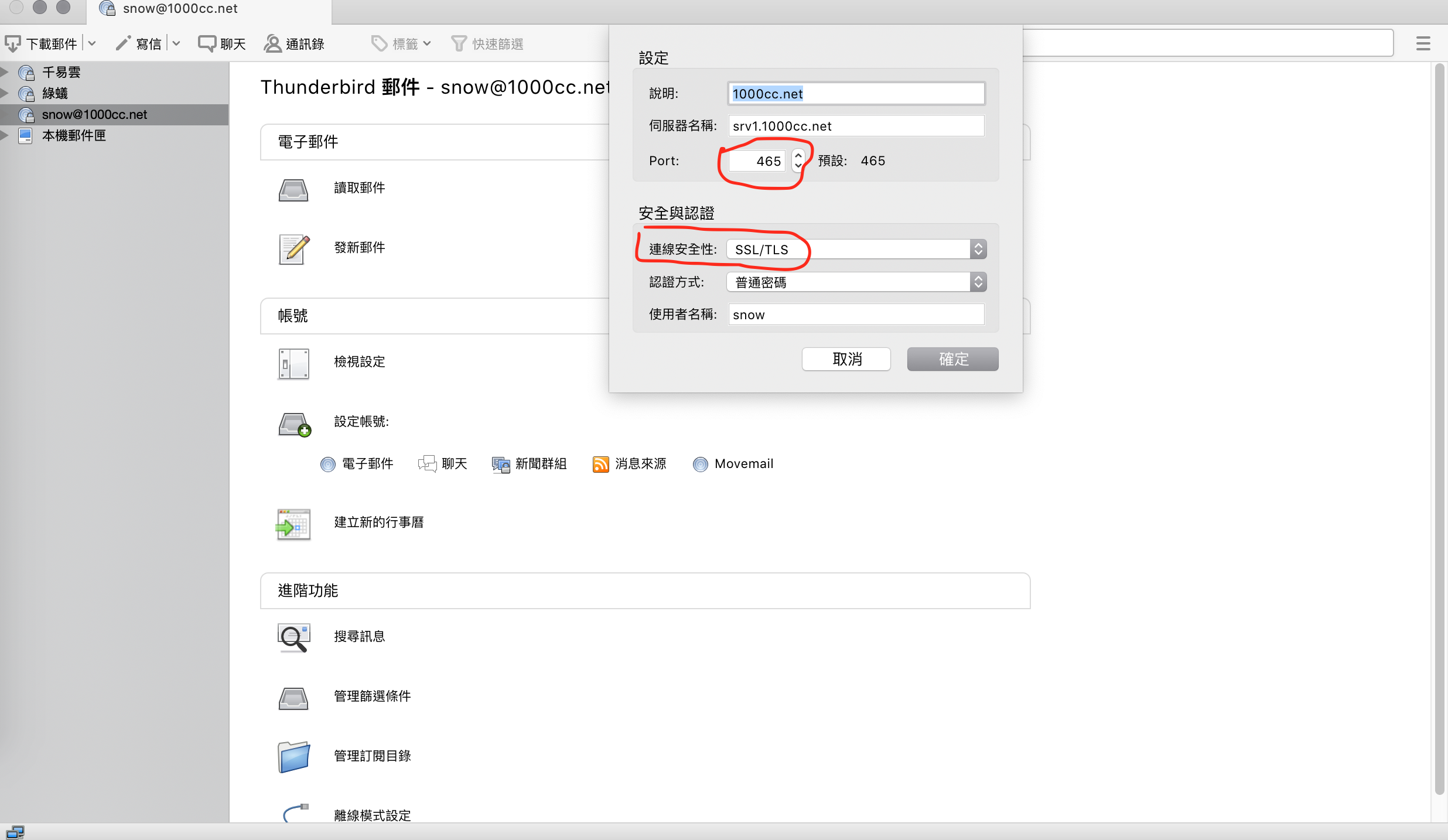Decrease Port value with stepper down arrow
The image size is (1448, 840).
798,166
